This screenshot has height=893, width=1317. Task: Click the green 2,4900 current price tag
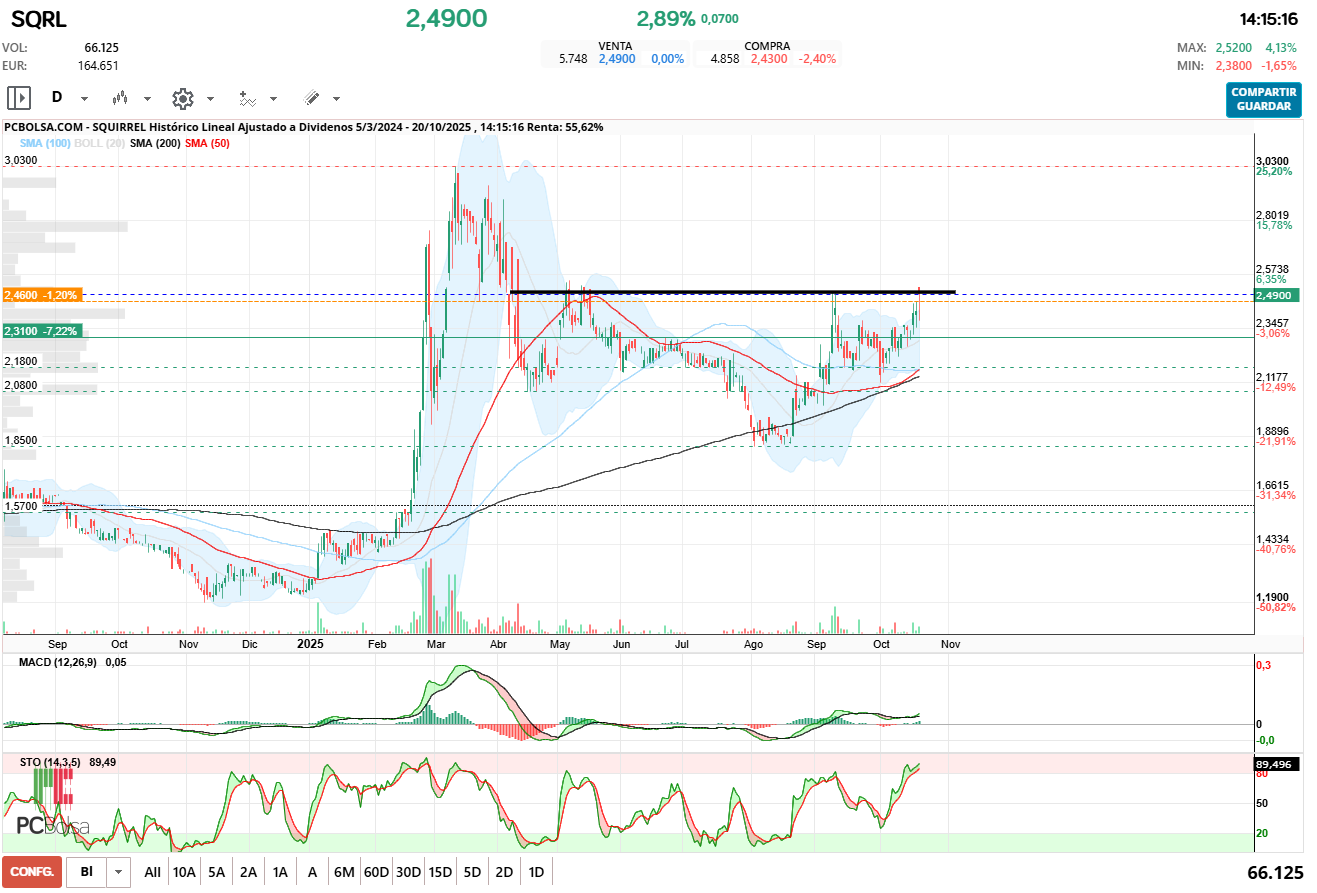click(x=1275, y=296)
